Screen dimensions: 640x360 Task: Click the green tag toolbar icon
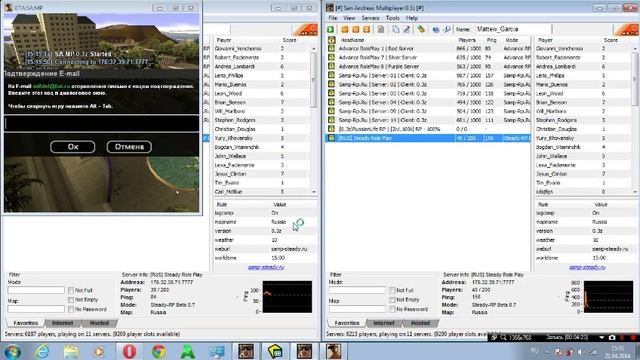421,29
